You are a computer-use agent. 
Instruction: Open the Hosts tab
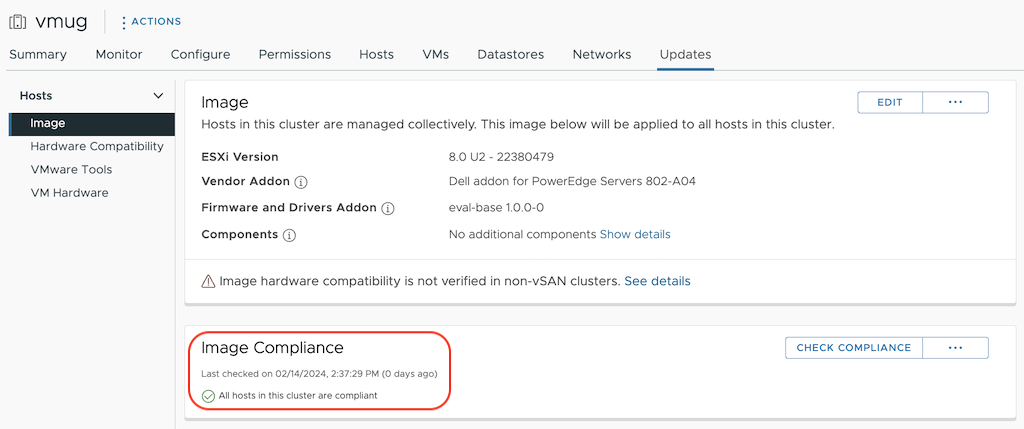point(376,55)
